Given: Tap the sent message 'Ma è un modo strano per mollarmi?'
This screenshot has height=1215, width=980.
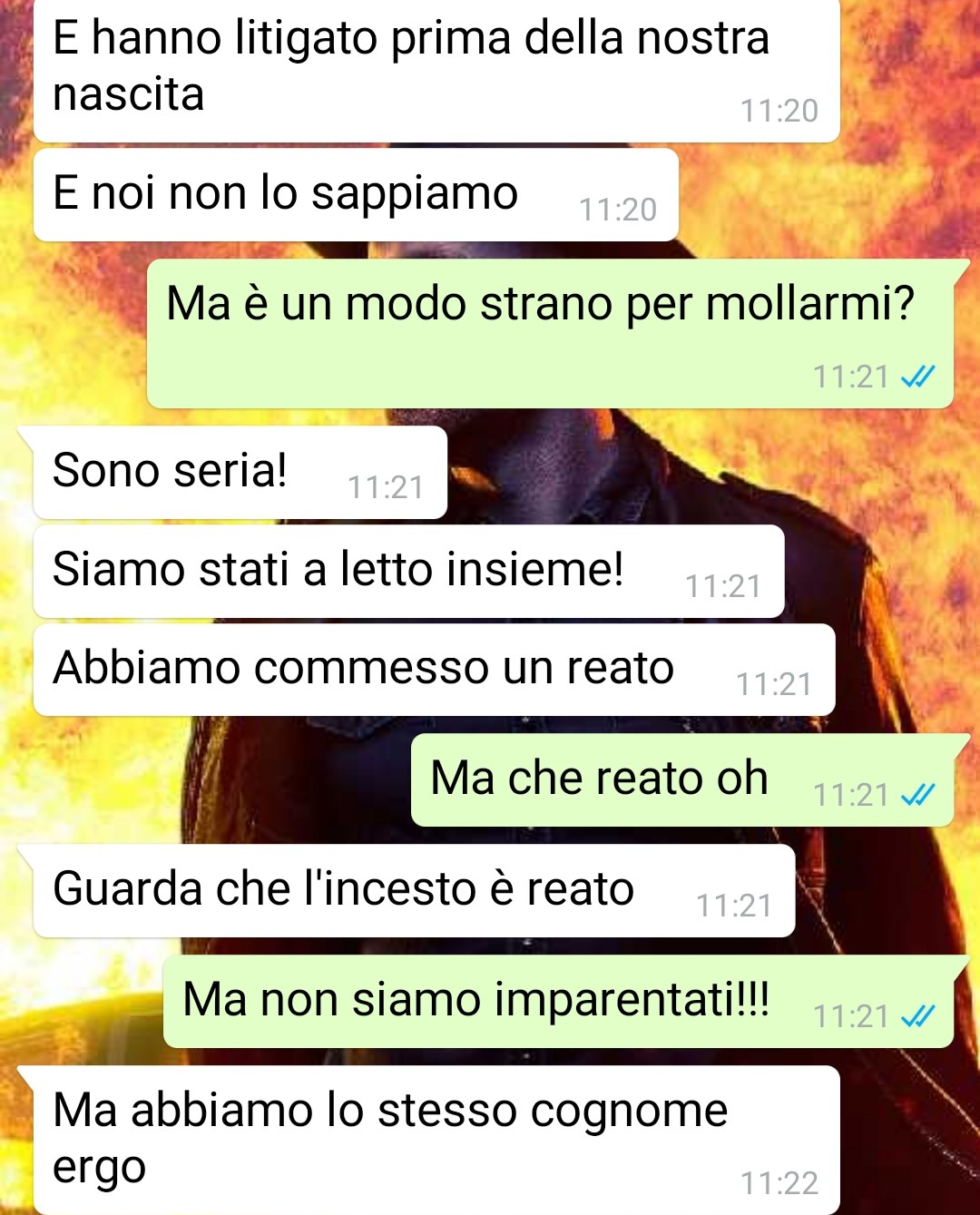Looking at the screenshot, I should click(x=550, y=334).
